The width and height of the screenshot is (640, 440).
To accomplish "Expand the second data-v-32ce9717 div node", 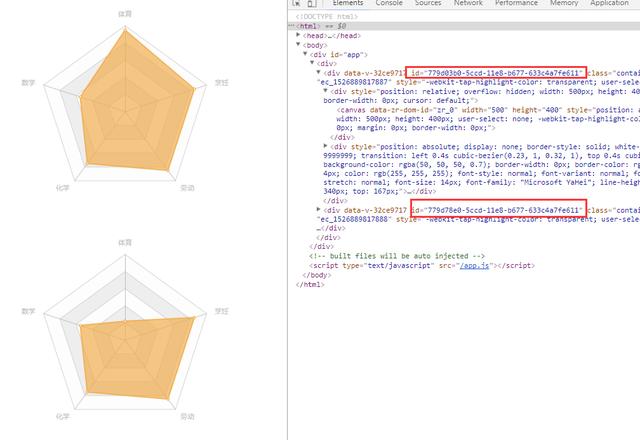I will (x=318, y=209).
